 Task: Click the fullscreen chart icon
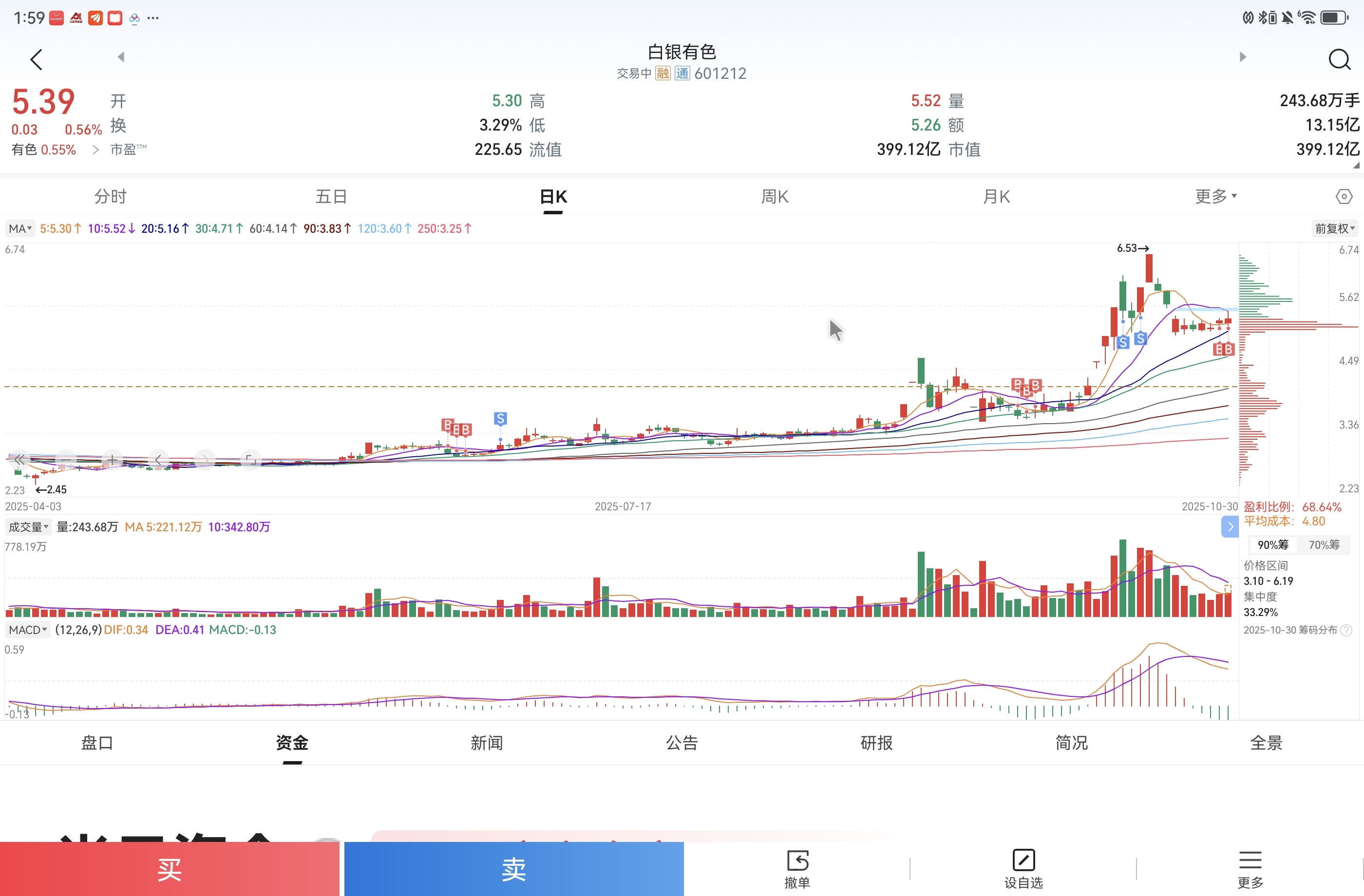[x=250, y=460]
